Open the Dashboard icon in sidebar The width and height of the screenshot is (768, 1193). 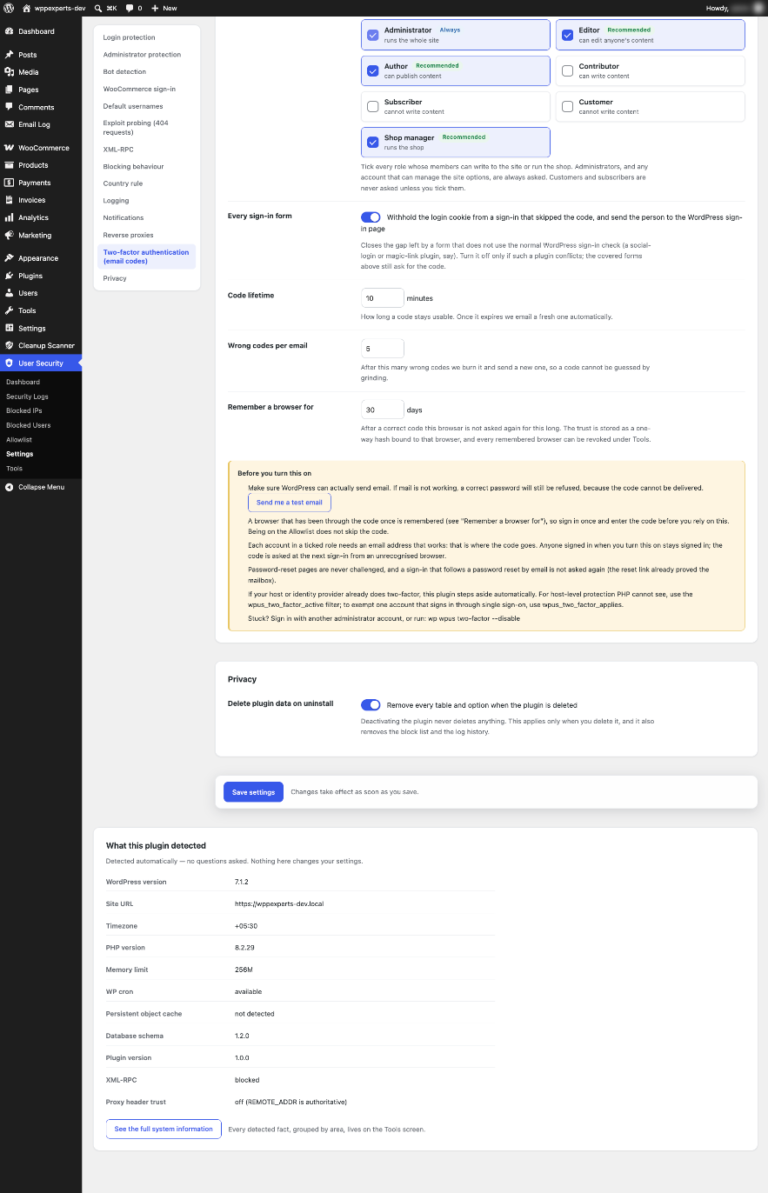(x=9, y=31)
